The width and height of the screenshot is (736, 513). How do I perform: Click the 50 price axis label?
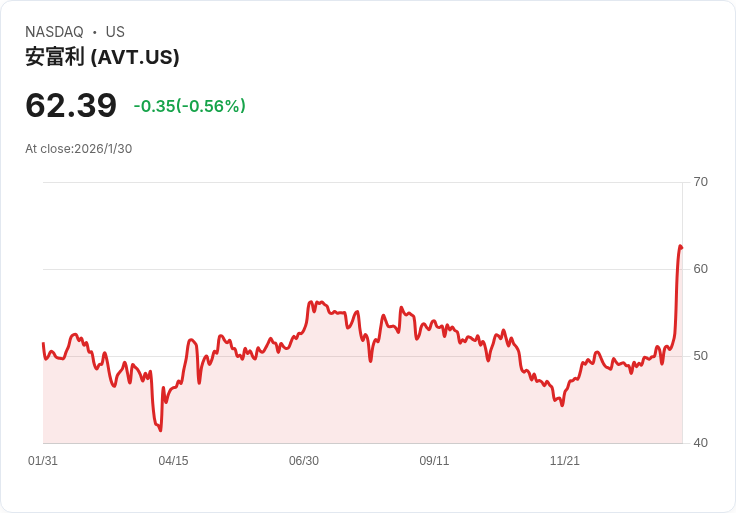(700, 356)
